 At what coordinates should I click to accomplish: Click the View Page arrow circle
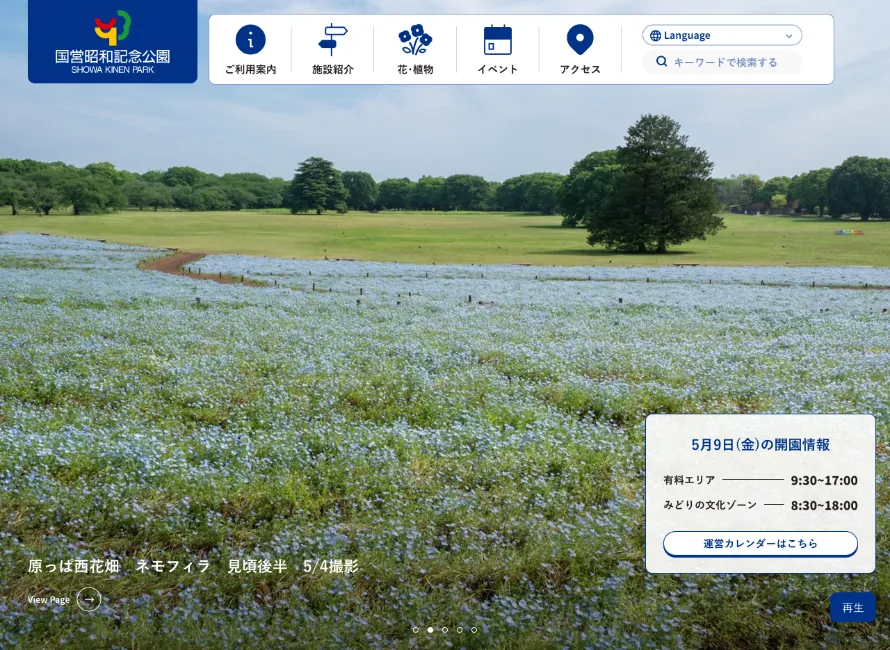[89, 599]
